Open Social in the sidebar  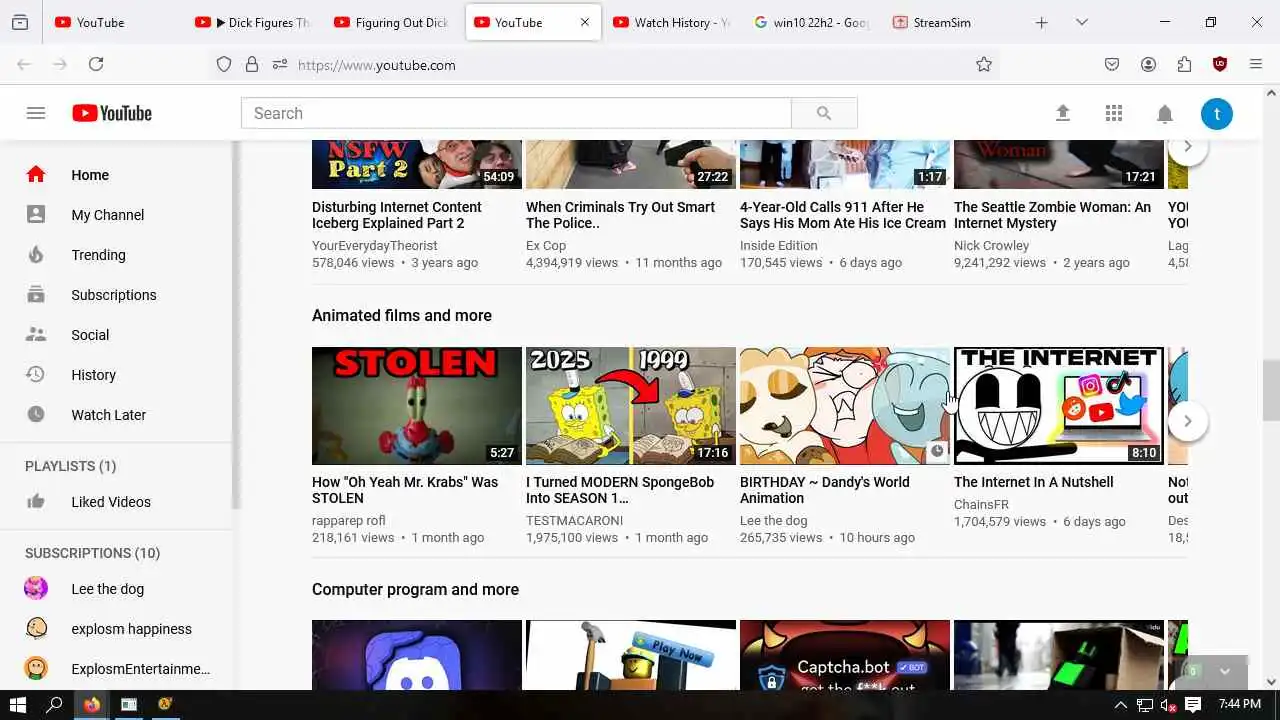coord(116,335)
